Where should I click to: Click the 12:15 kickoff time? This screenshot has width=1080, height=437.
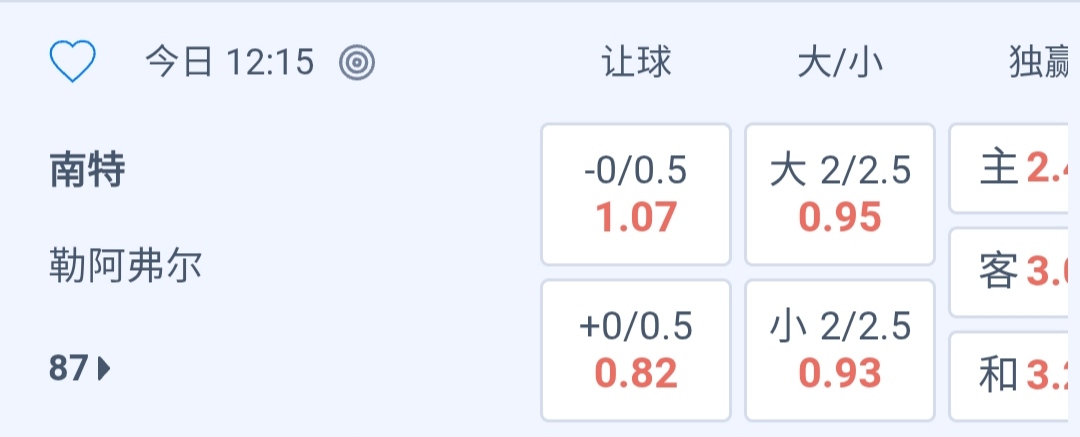tap(270, 63)
